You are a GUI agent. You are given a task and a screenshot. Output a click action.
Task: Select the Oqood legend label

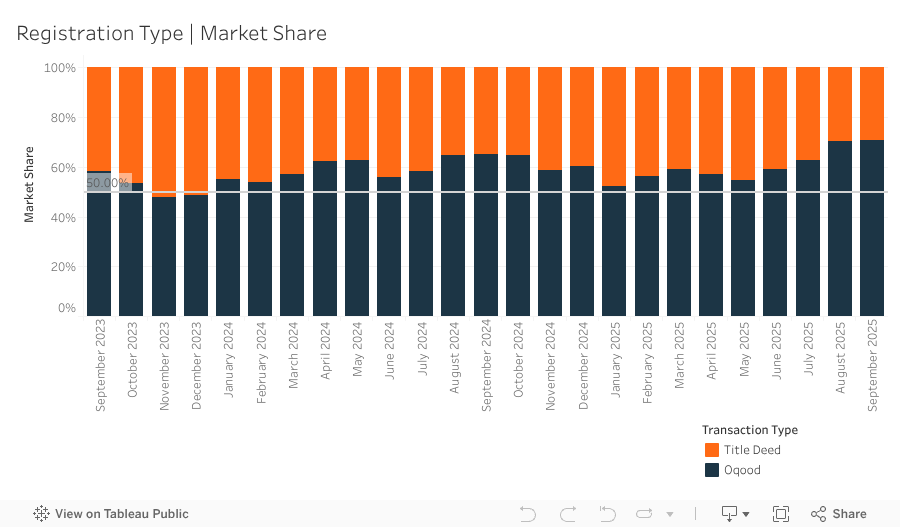coord(742,470)
